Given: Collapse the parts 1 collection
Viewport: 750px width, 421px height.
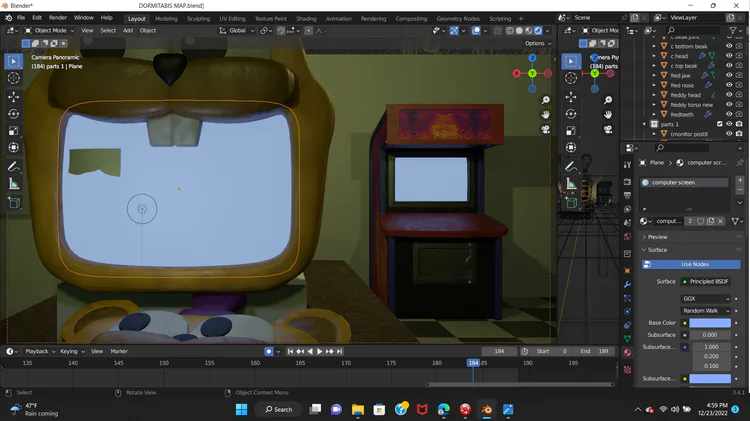Looking at the screenshot, I should coord(644,124).
